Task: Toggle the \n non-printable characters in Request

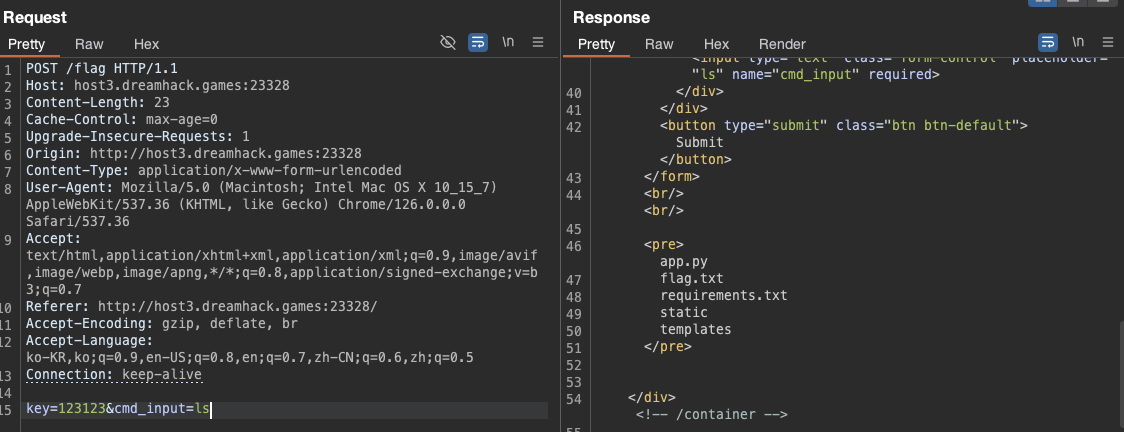Action: [x=508, y=42]
